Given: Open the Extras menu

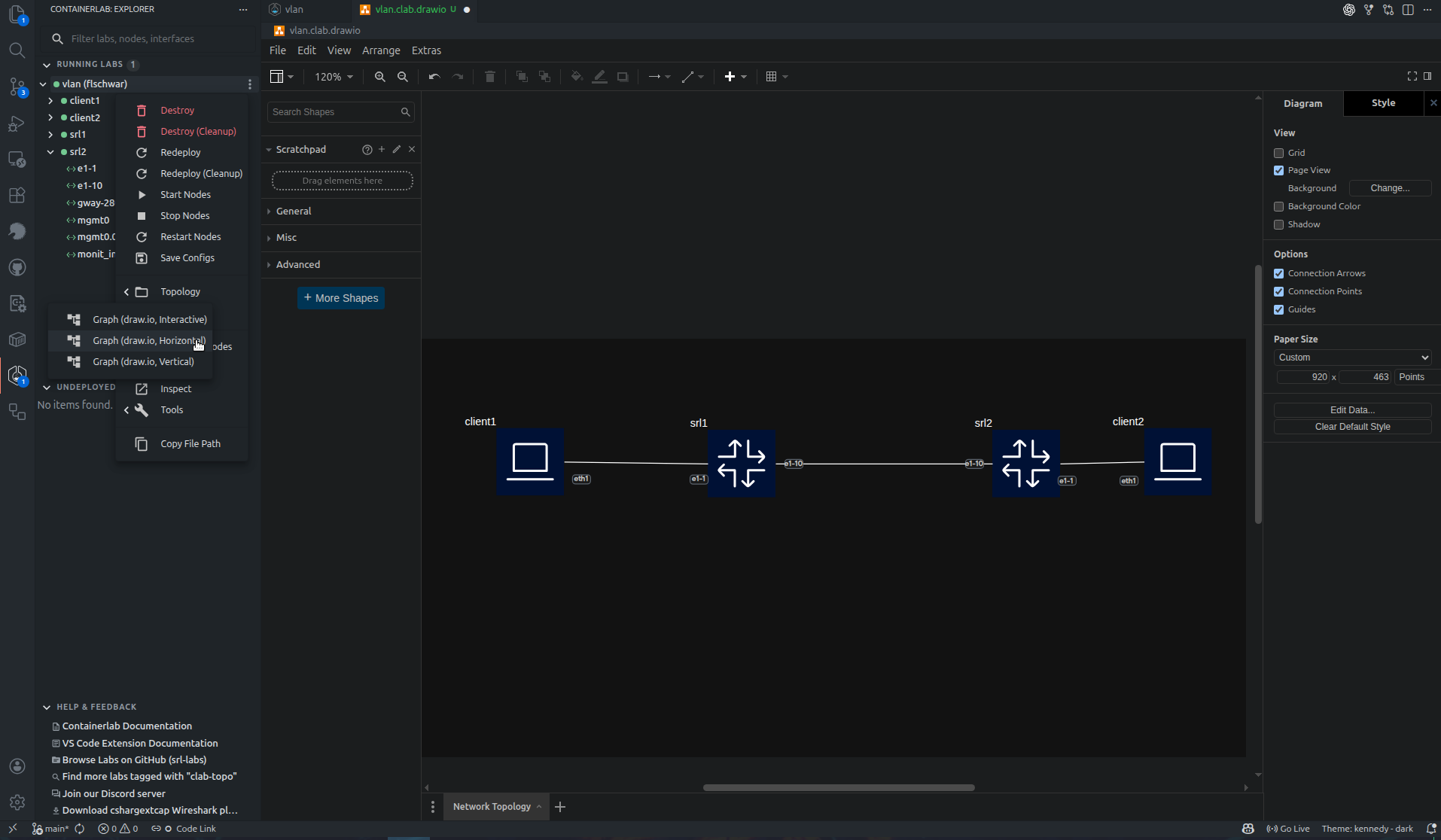Looking at the screenshot, I should 426,50.
